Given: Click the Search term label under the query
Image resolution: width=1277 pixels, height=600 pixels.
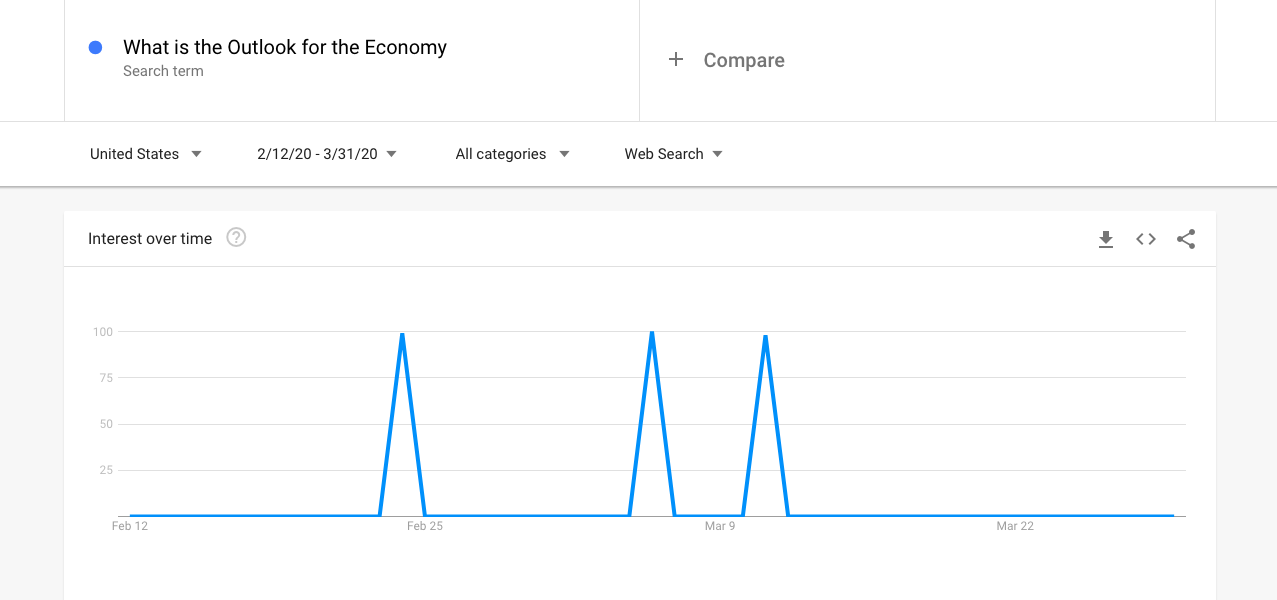Looking at the screenshot, I should point(162,71).
